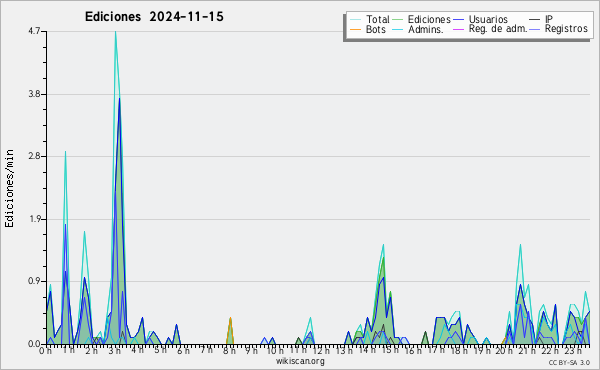Select the 'Ediciones' legend label
Image resolution: width=600 pixels, height=370 pixels.
click(x=429, y=19)
